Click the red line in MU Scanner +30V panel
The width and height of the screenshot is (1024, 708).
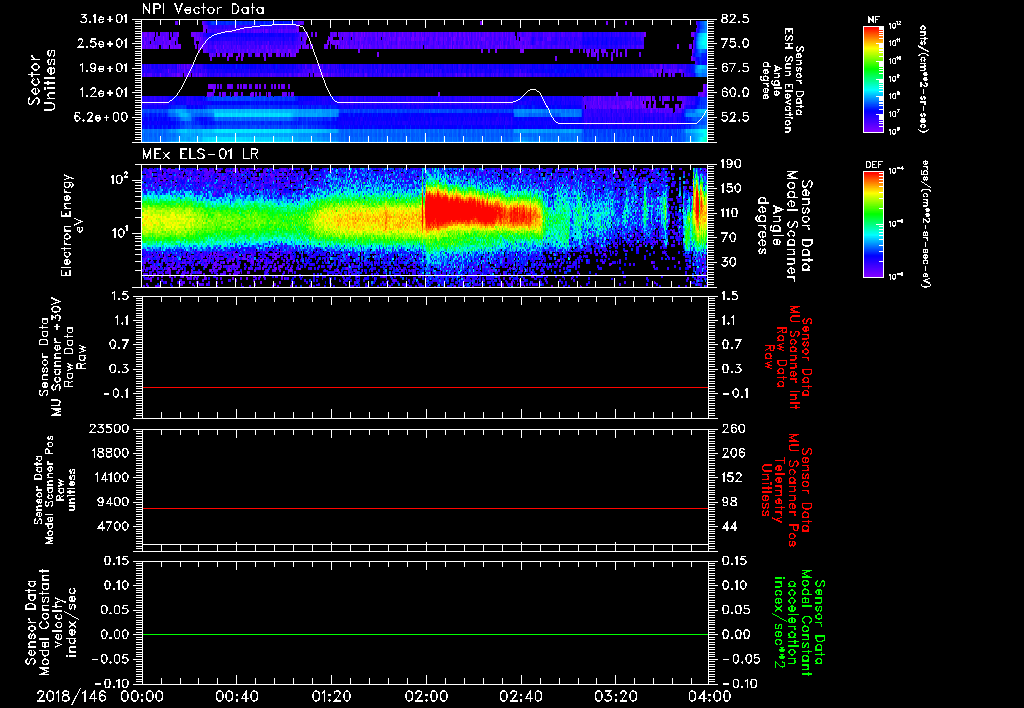pos(425,387)
